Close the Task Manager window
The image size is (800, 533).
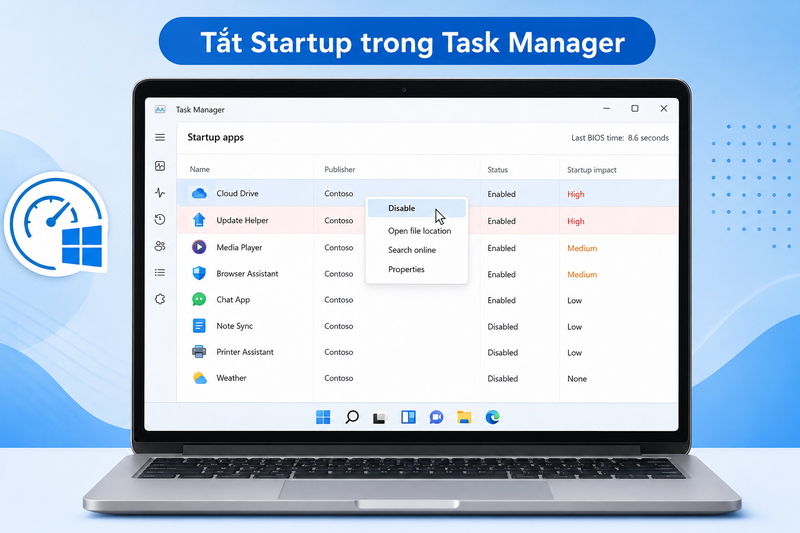point(664,108)
